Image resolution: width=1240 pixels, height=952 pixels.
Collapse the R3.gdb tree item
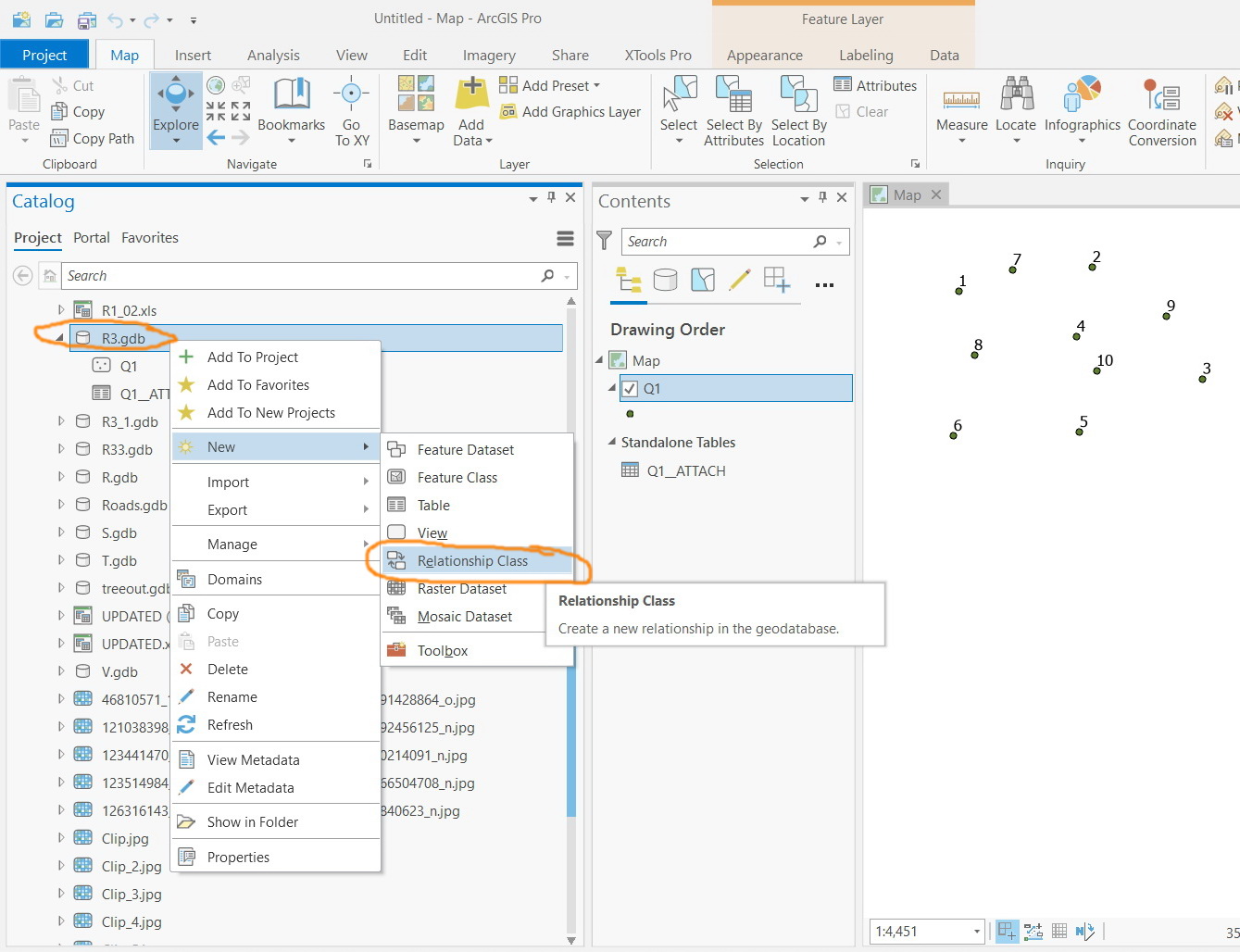(x=59, y=338)
